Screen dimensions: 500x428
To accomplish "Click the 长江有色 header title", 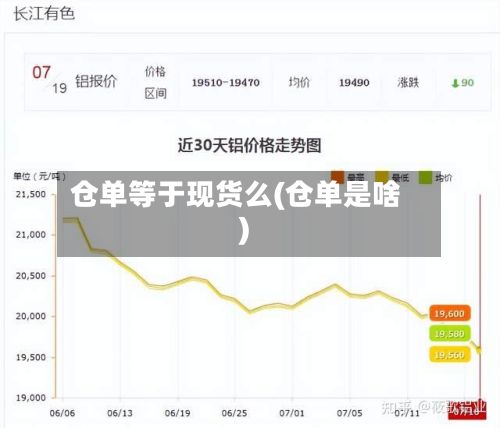I will coord(44,14).
